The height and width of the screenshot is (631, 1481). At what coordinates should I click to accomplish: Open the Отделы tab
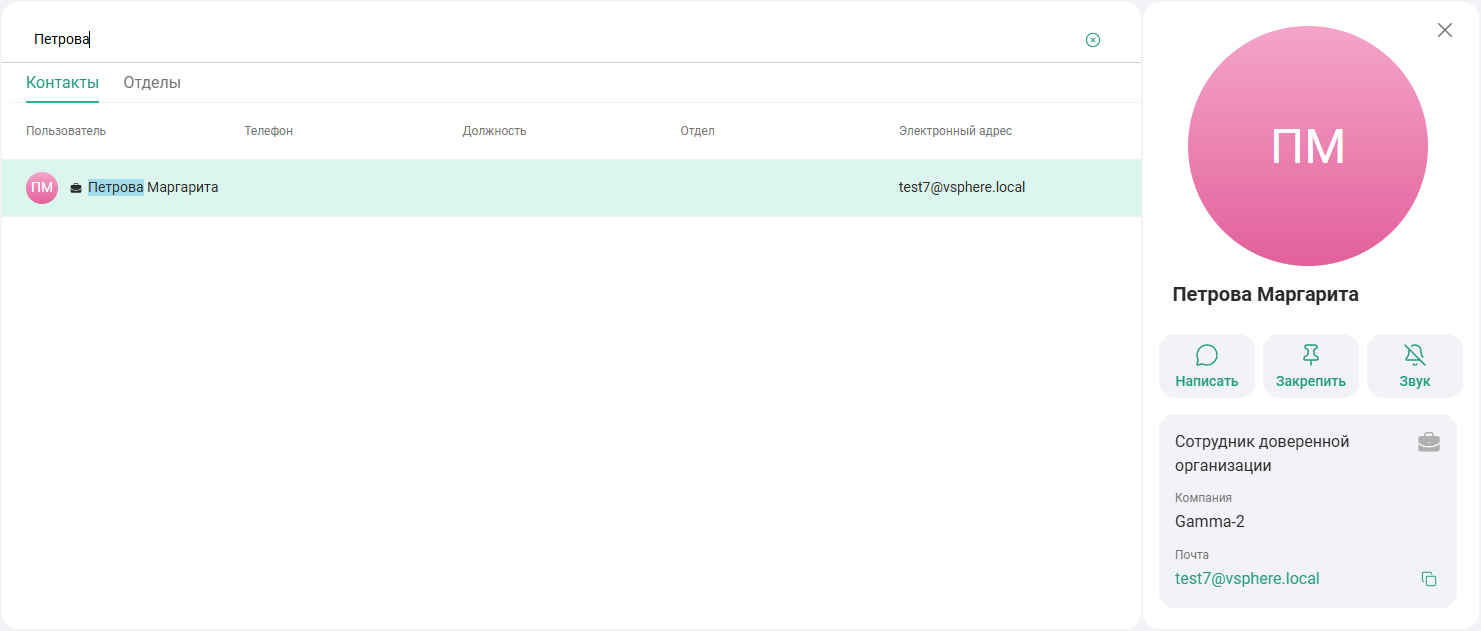coord(152,83)
